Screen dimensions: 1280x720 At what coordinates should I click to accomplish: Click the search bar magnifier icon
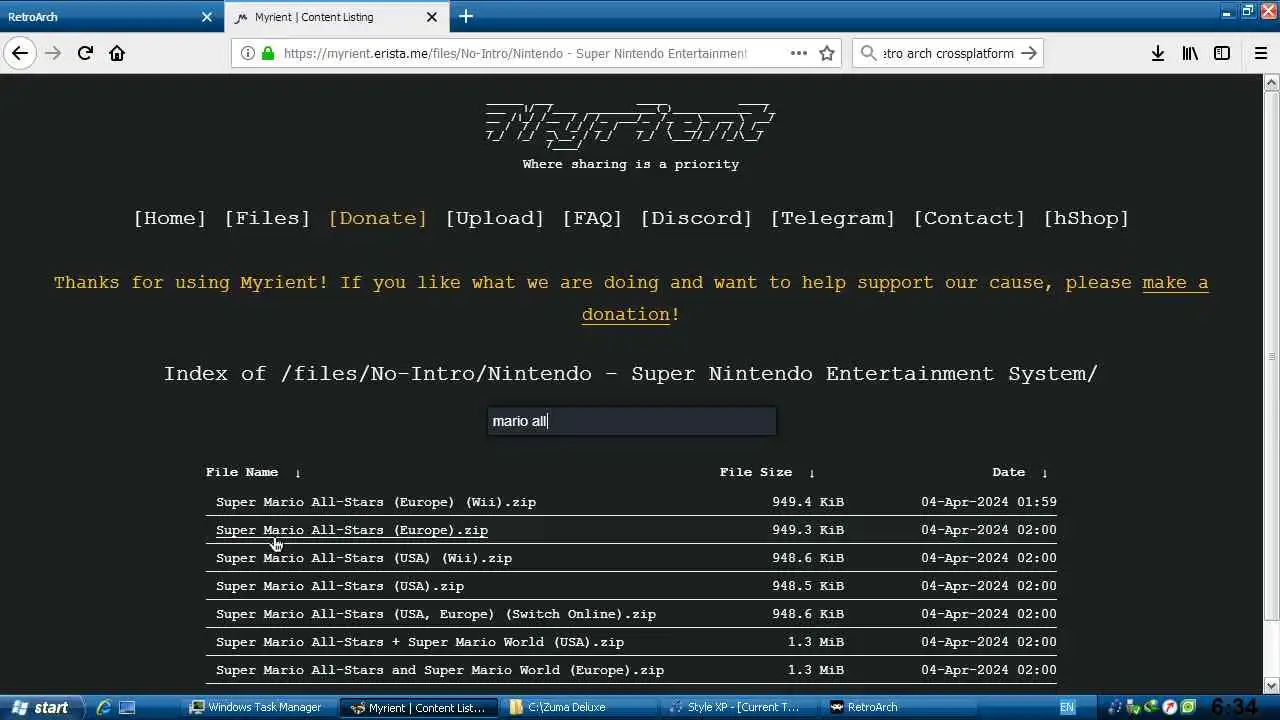pos(868,53)
